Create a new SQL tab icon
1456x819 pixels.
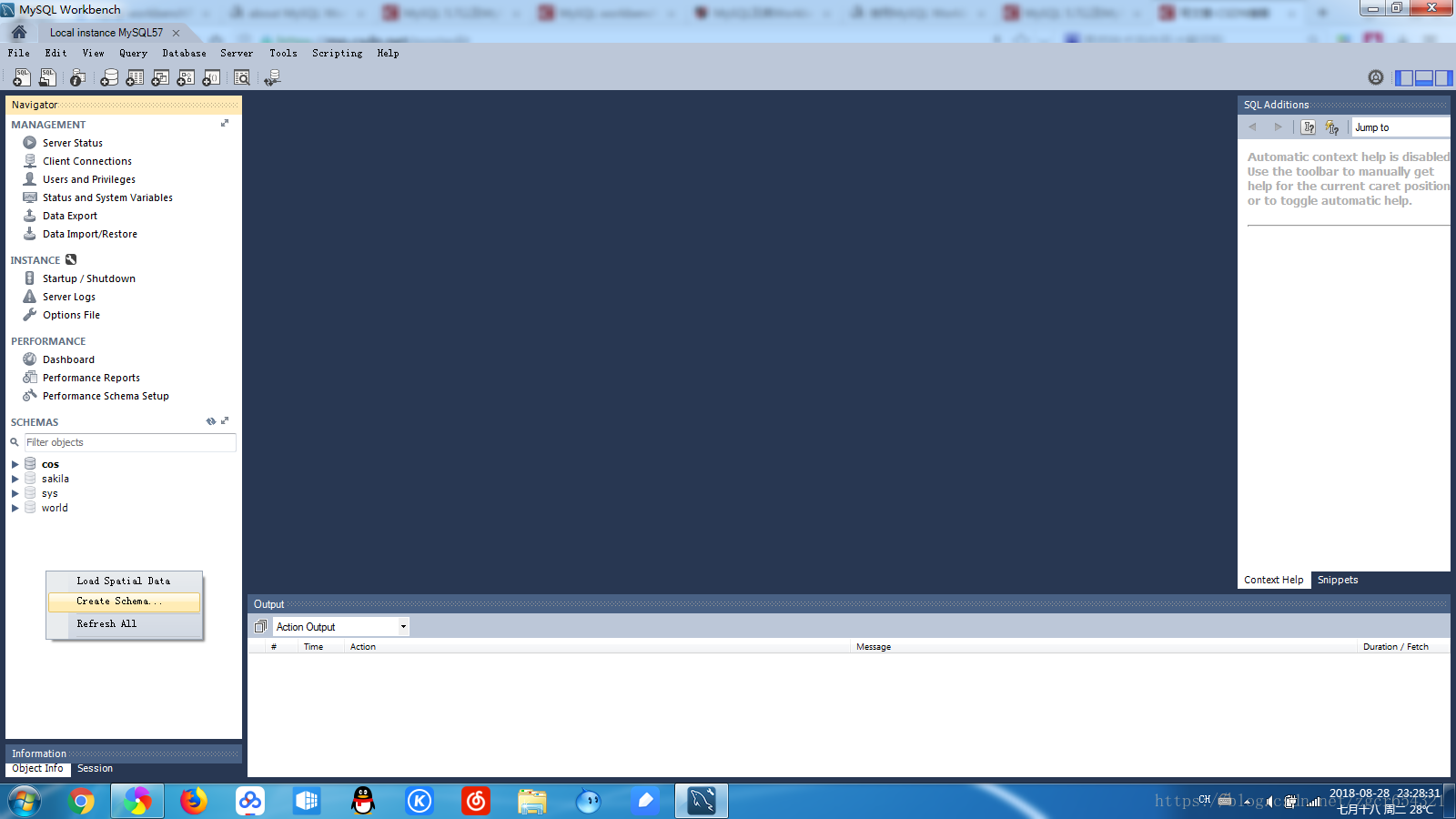tap(21, 78)
